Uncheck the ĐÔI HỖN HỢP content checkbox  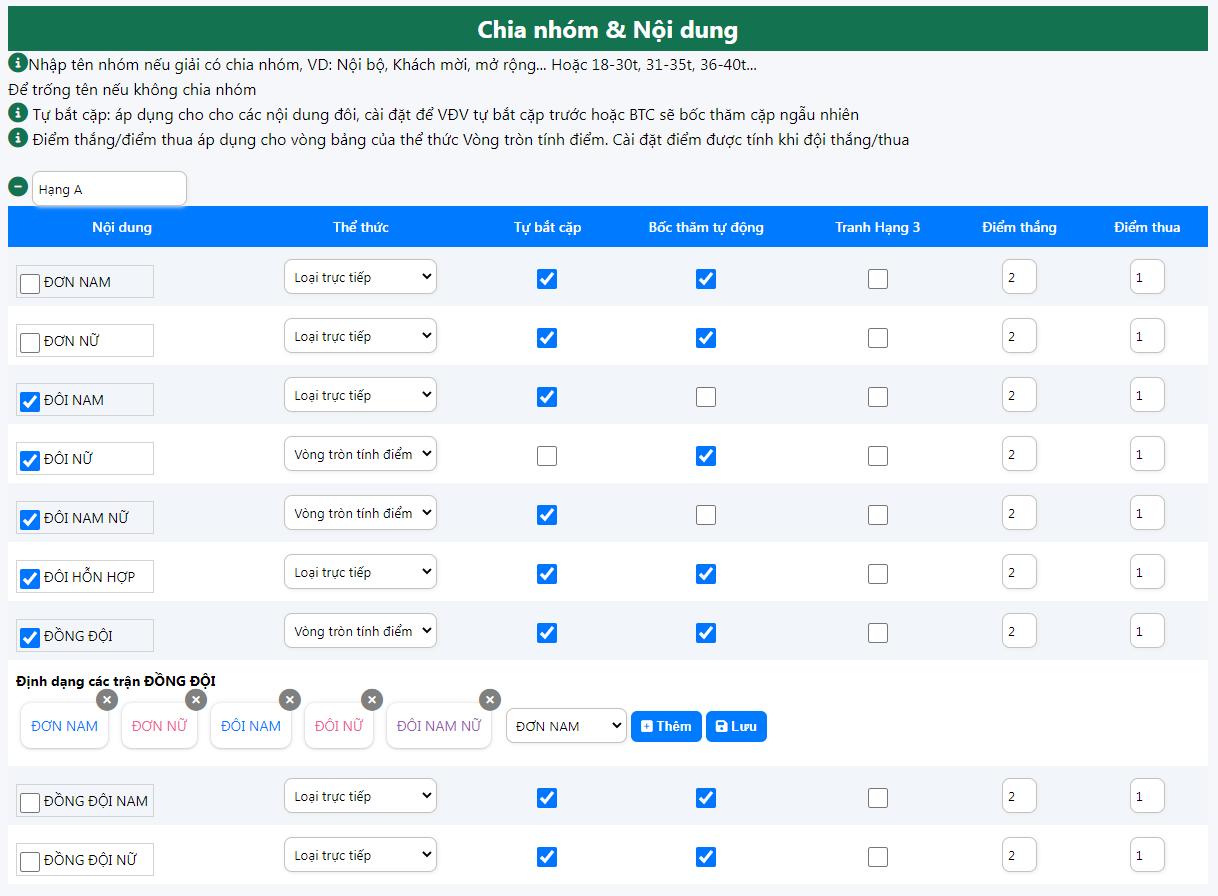click(30, 578)
